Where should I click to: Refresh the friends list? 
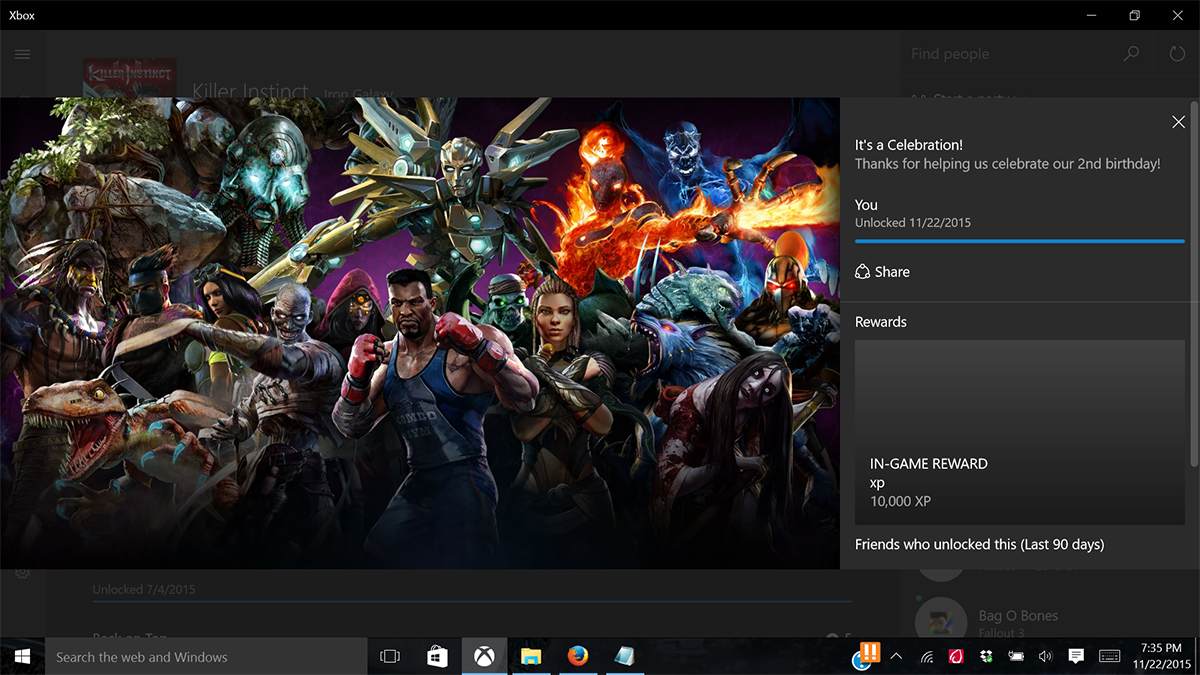click(1177, 54)
